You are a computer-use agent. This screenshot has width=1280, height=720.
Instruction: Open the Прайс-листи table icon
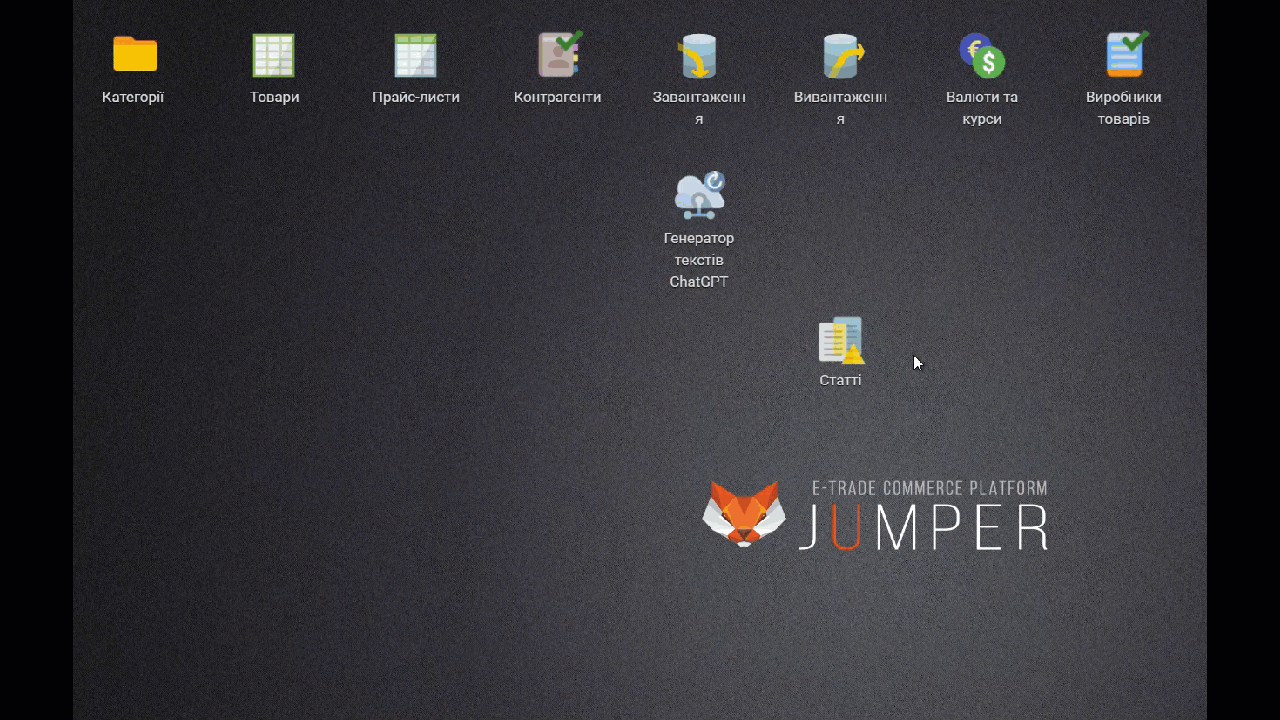click(415, 55)
